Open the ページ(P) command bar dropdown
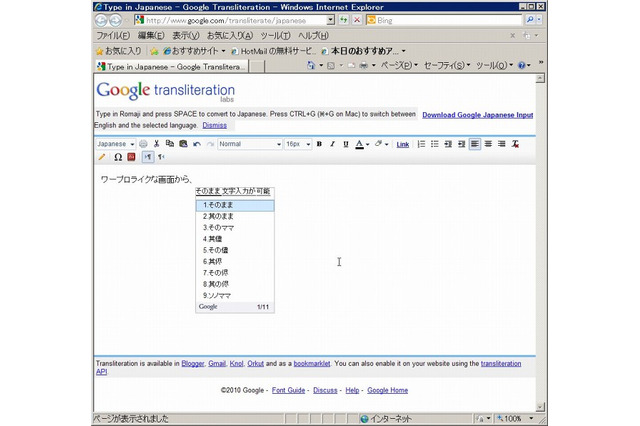Image resolution: width=640 pixels, height=426 pixels. 400,65
